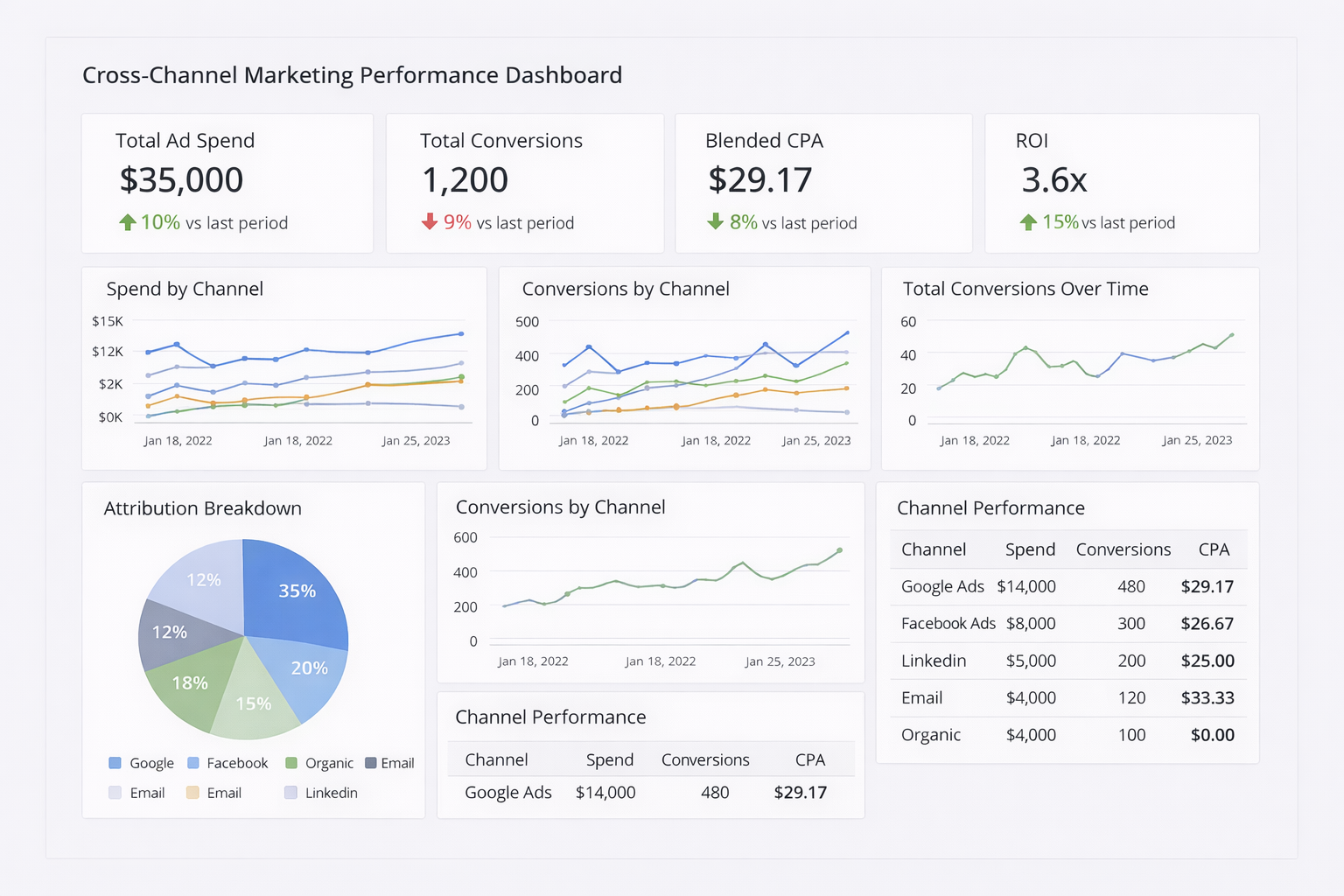1344x896 pixels.
Task: Click the green up arrow in ROI card
Action: pos(1028,222)
